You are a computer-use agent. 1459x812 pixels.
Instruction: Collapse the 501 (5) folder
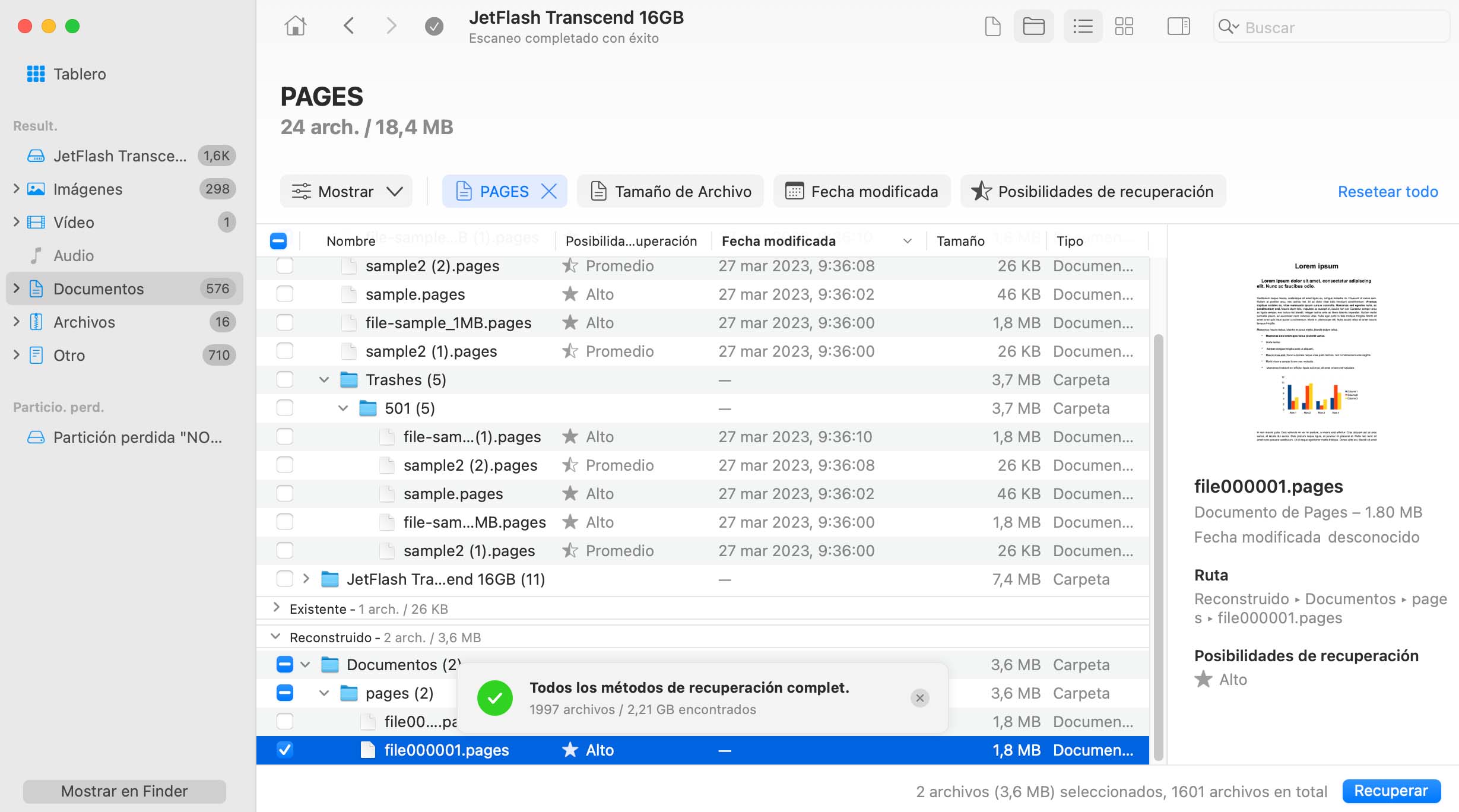(343, 408)
